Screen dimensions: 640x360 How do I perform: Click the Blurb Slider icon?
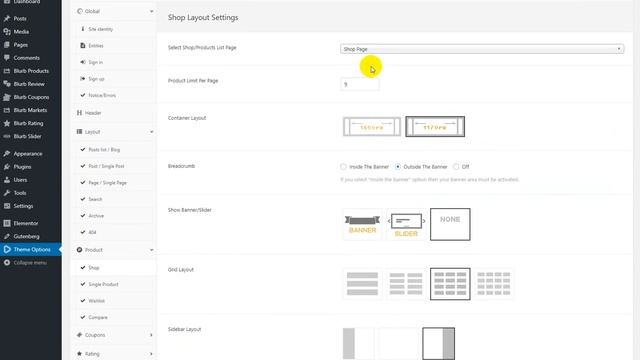[x=7, y=136]
